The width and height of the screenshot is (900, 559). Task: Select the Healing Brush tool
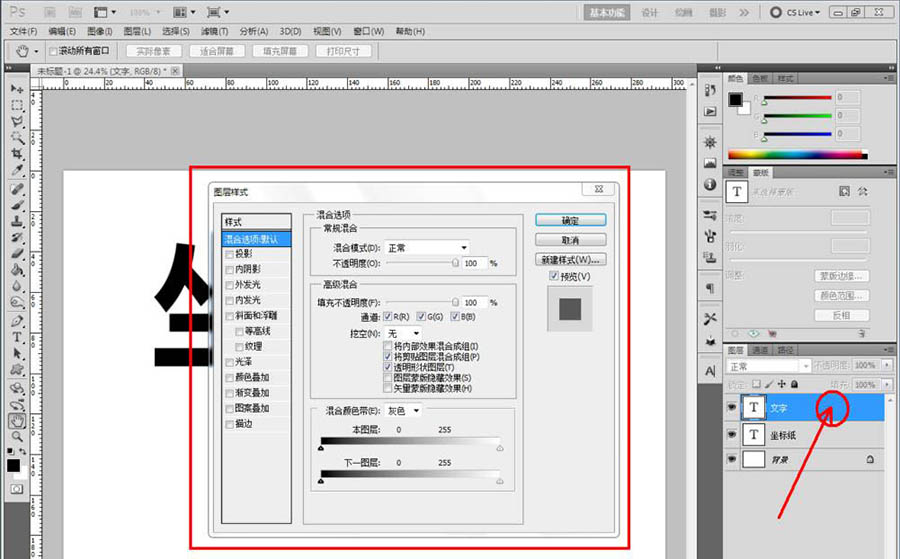click(x=17, y=189)
